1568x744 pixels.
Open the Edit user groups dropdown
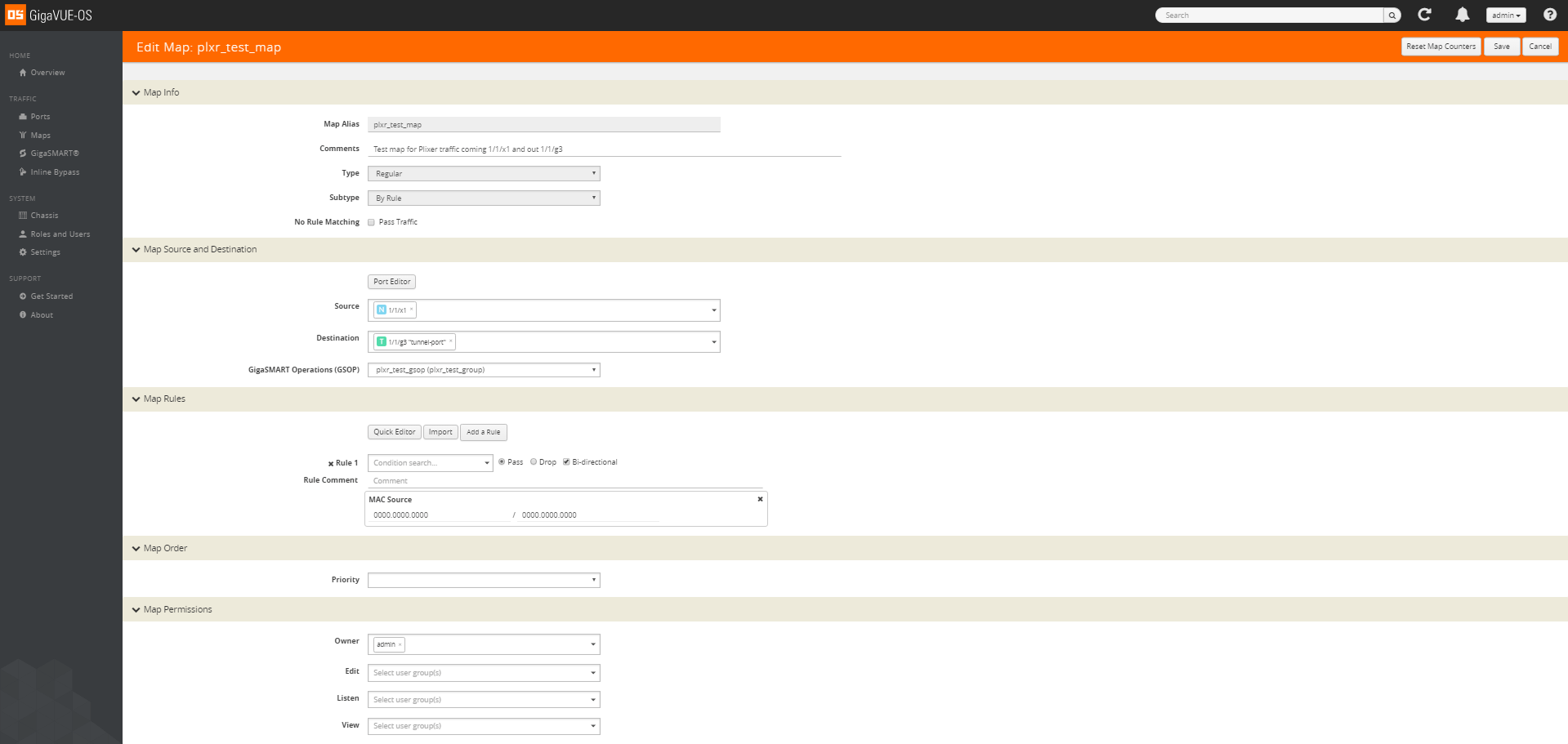484,673
